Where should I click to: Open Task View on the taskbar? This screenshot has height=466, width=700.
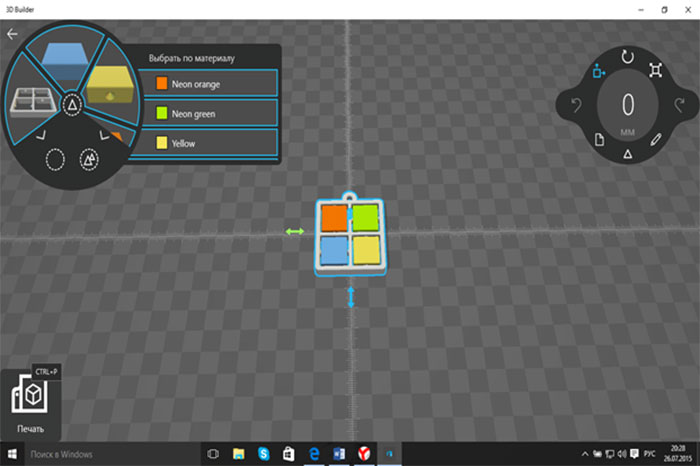(x=213, y=454)
